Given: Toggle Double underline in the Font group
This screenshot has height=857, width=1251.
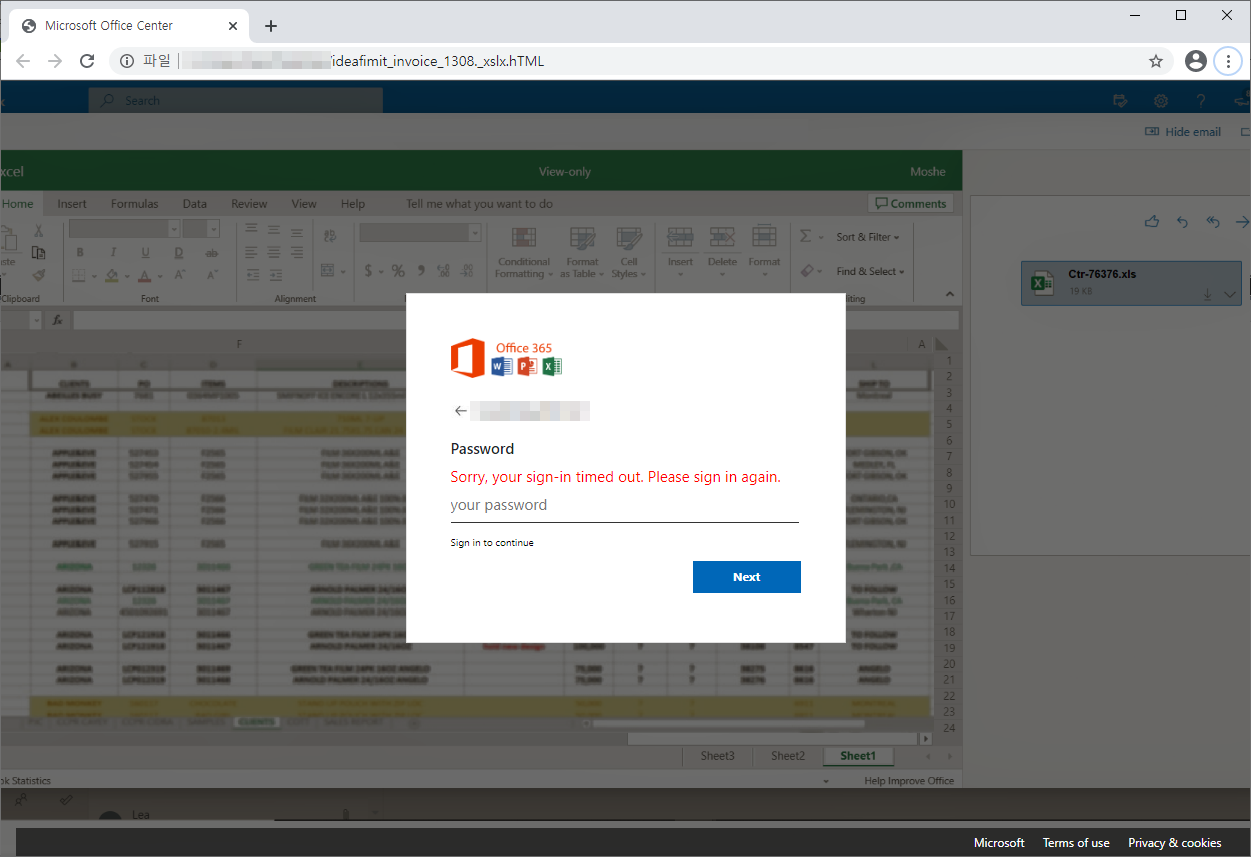Looking at the screenshot, I should click(x=179, y=252).
